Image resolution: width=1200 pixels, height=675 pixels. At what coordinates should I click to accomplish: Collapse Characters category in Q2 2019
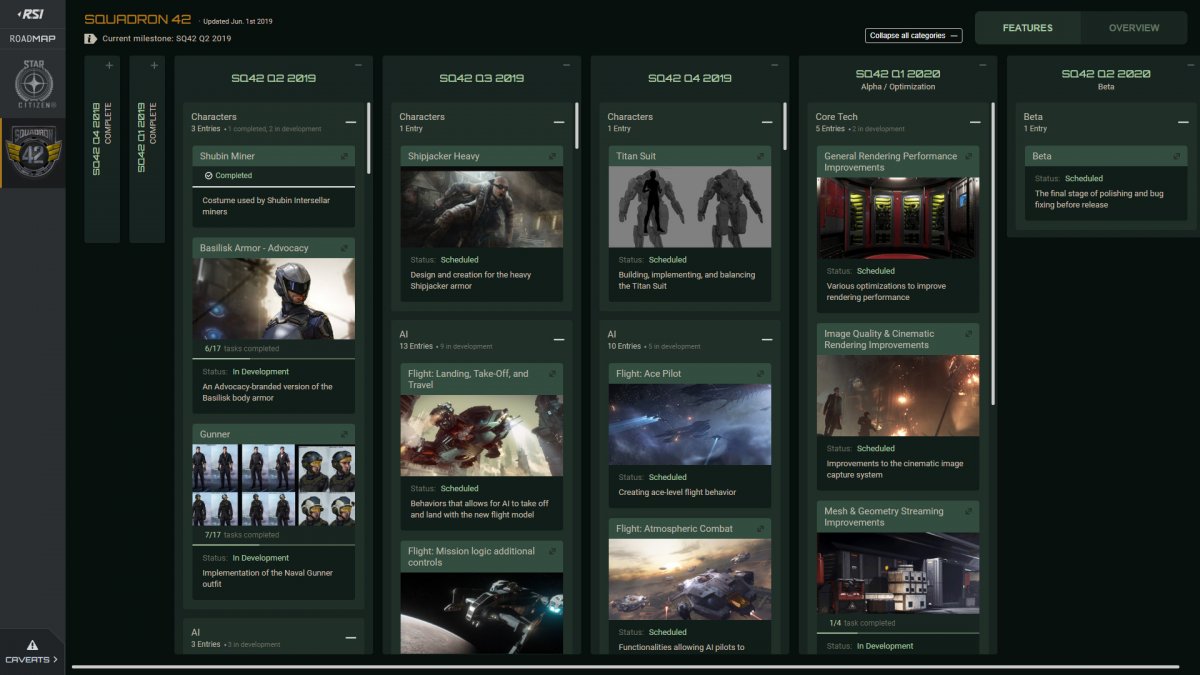tap(350, 122)
